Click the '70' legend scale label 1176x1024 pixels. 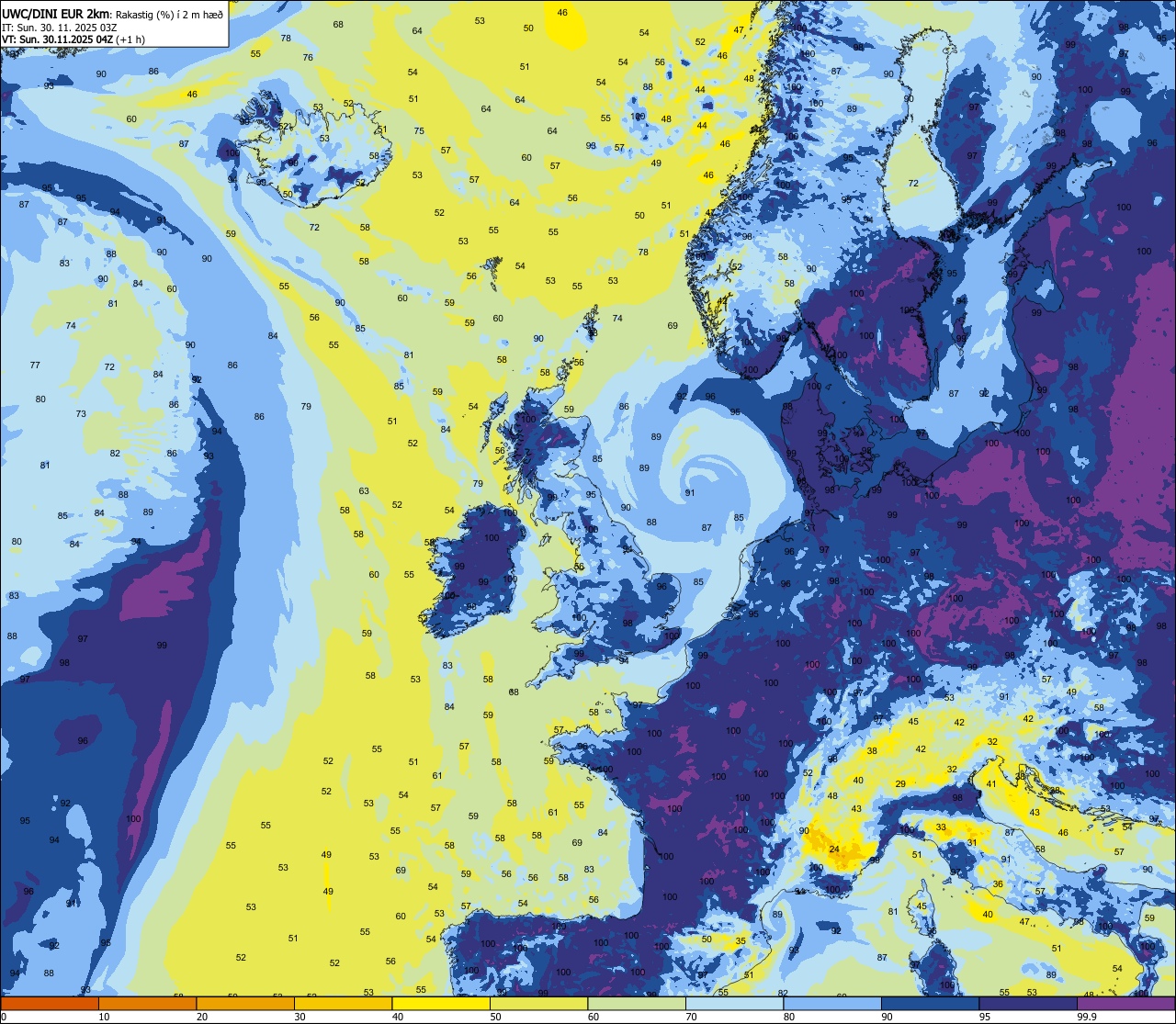coord(692,1017)
